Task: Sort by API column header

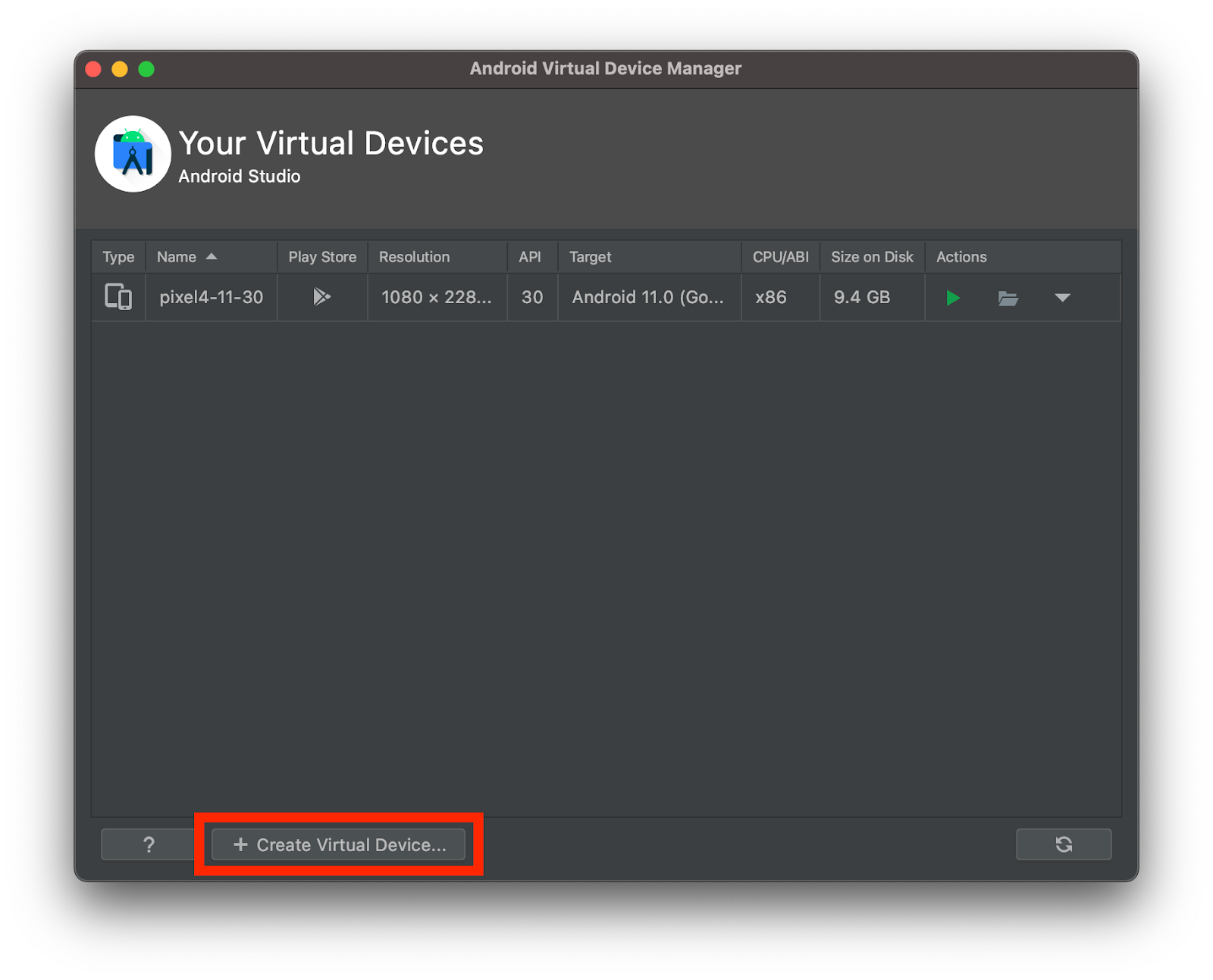Action: (532, 257)
